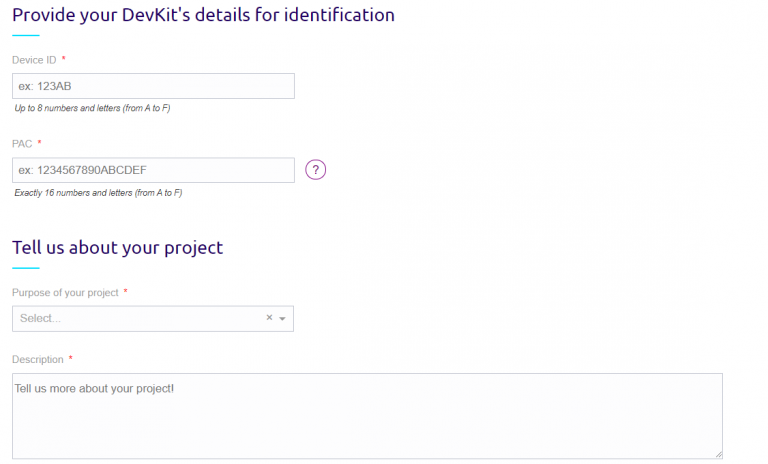The width and height of the screenshot is (768, 464).
Task: Click the required asterisk beside Description
Action: [x=71, y=359]
